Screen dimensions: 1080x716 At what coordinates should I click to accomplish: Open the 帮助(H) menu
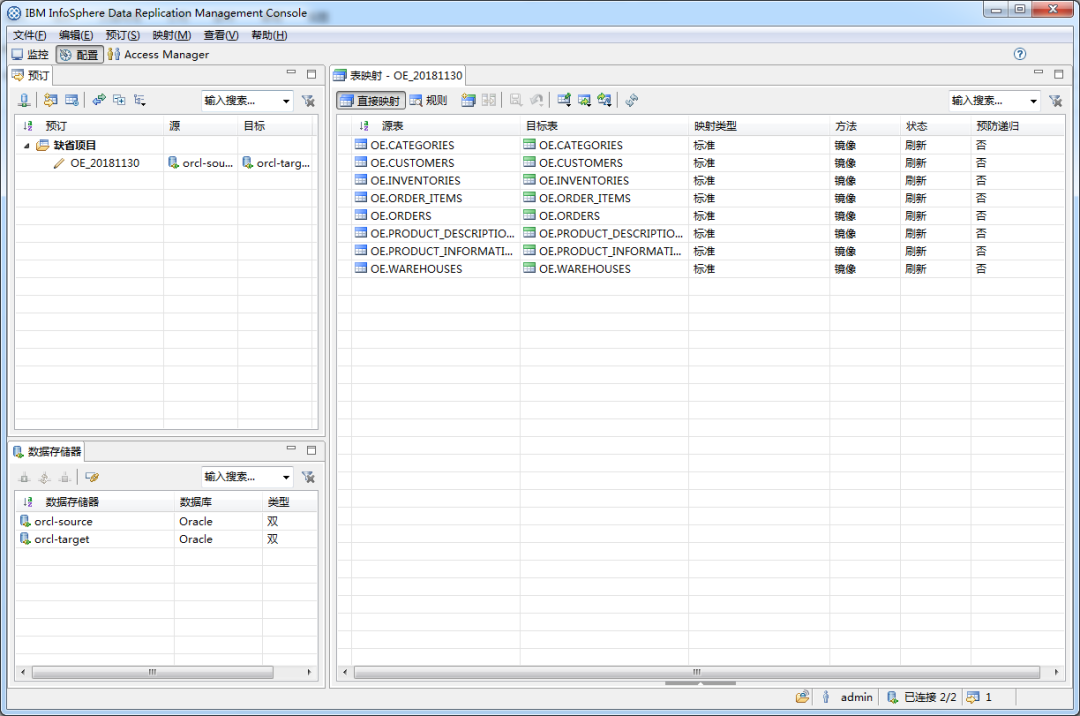pyautogui.click(x=269, y=35)
